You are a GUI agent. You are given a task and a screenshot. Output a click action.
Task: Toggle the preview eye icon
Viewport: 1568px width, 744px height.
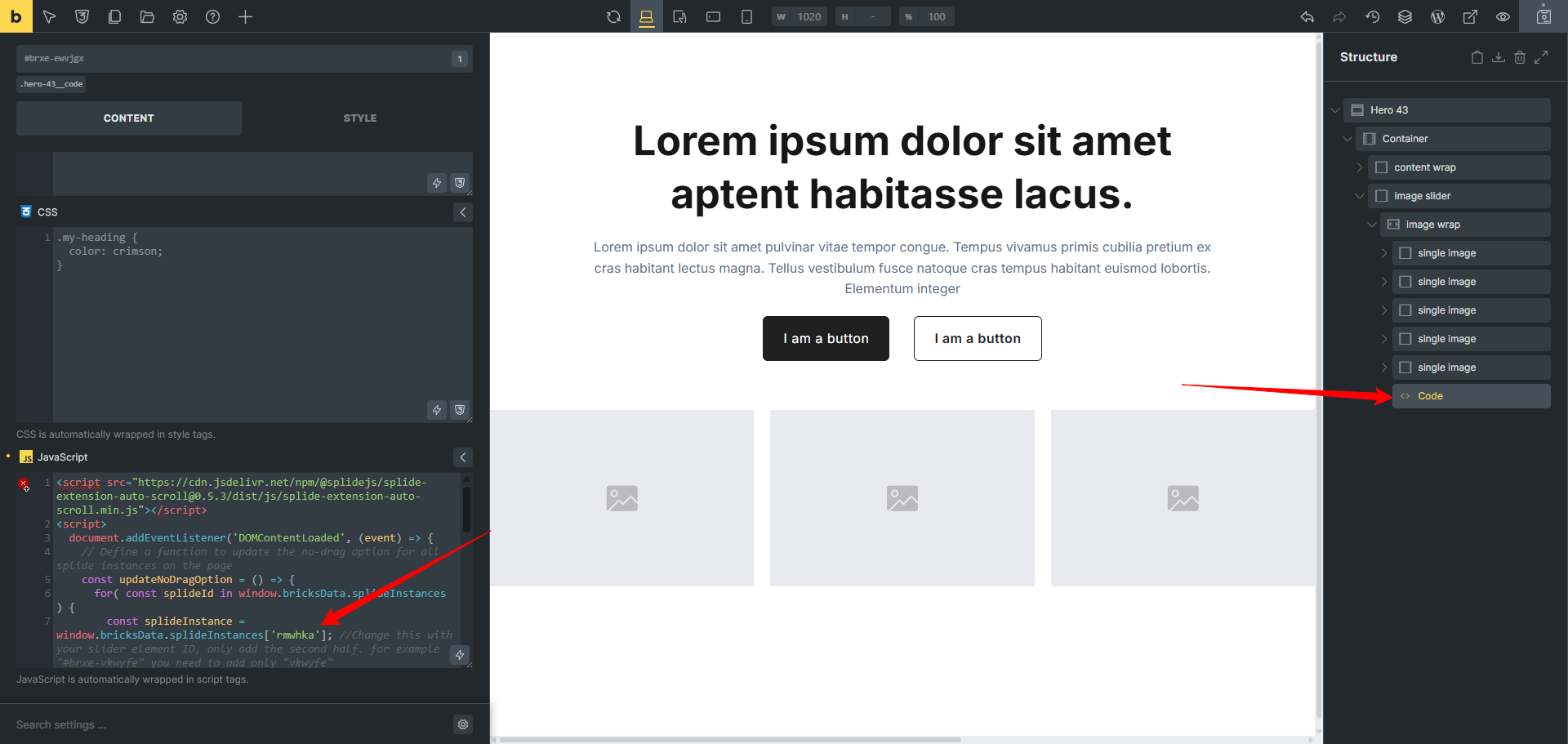(x=1503, y=16)
